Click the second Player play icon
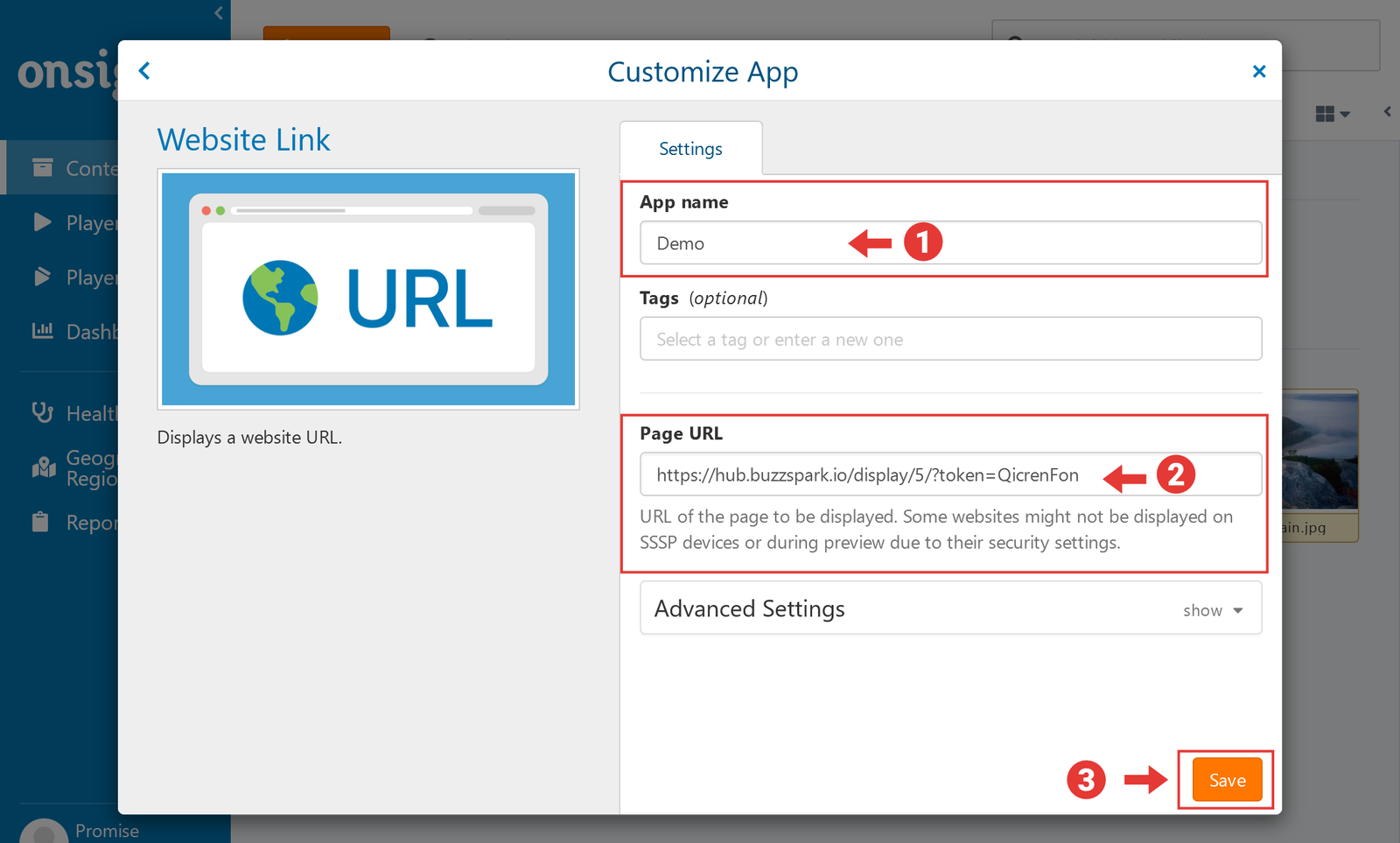The height and width of the screenshot is (843, 1400). pyautogui.click(x=42, y=277)
